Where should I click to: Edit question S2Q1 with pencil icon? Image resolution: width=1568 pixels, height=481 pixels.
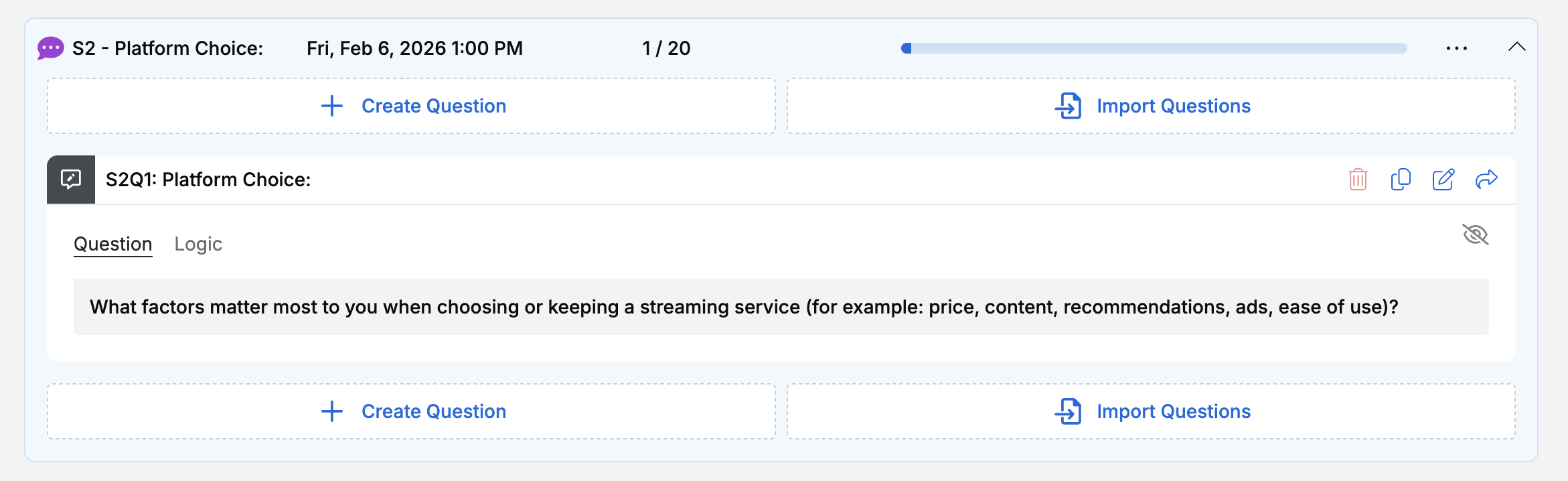(x=1443, y=180)
